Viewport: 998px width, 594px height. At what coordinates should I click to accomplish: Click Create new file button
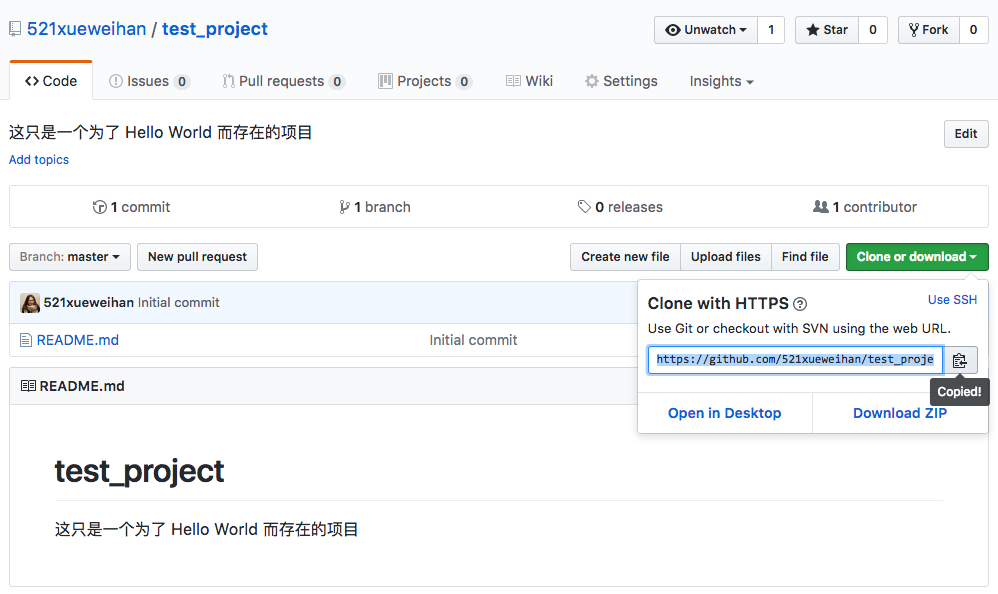(625, 257)
